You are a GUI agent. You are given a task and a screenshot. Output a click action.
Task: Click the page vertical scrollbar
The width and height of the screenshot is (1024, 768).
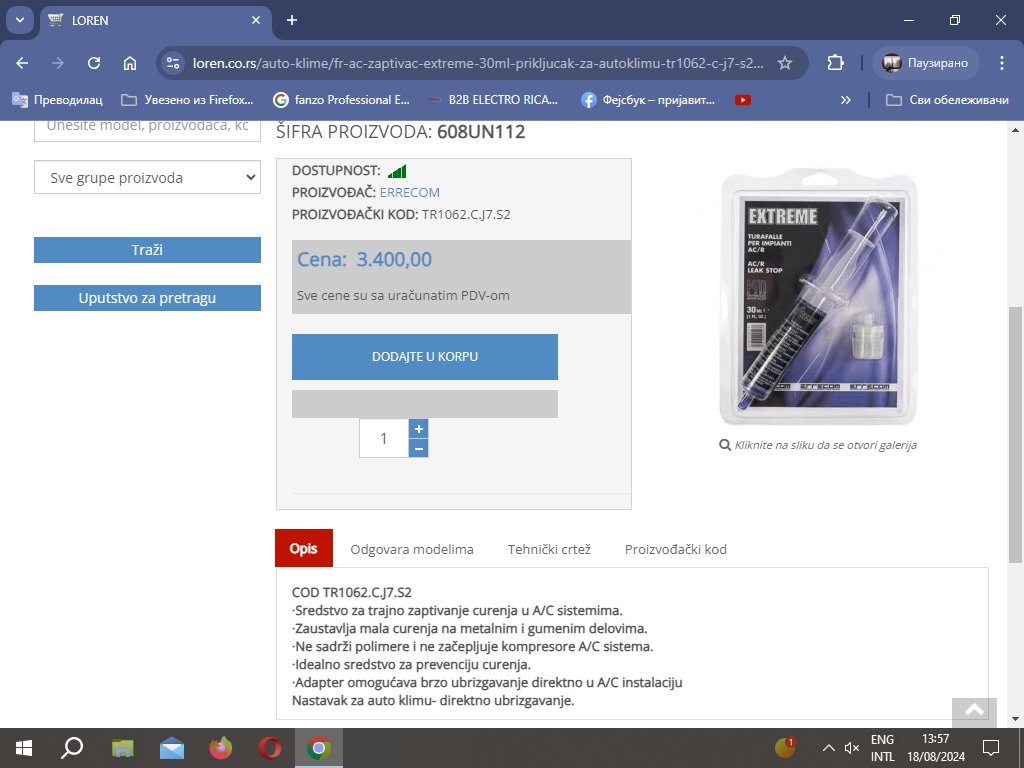pyautogui.click(x=1015, y=430)
